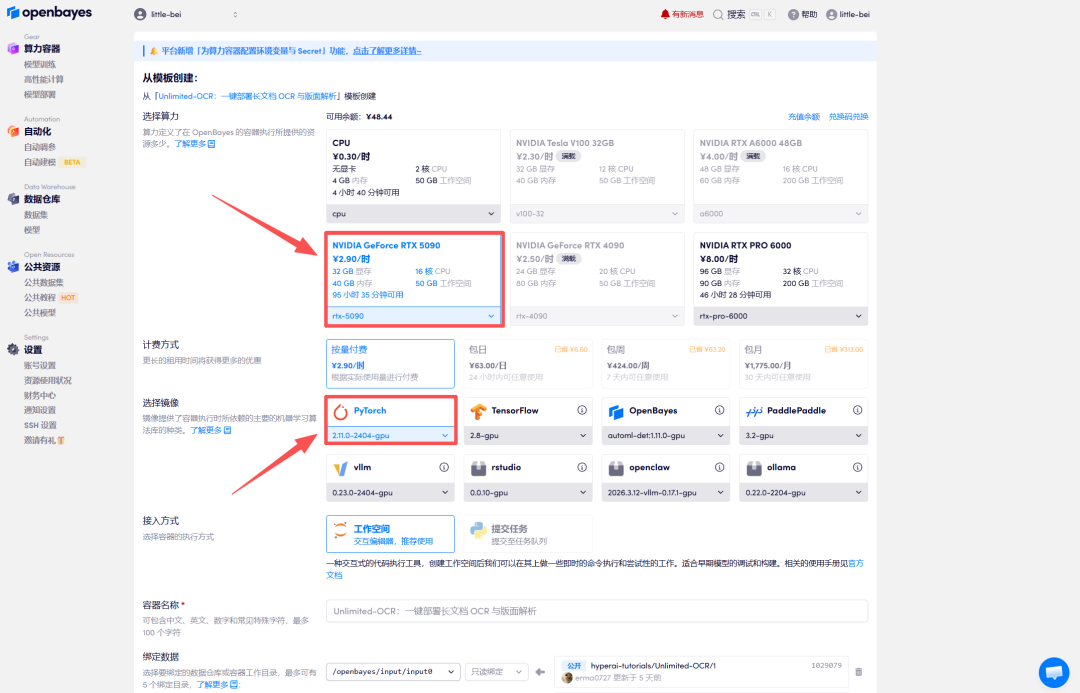The width and height of the screenshot is (1080, 693).
Task: Click the notification bell icon
Action: (x=665, y=14)
